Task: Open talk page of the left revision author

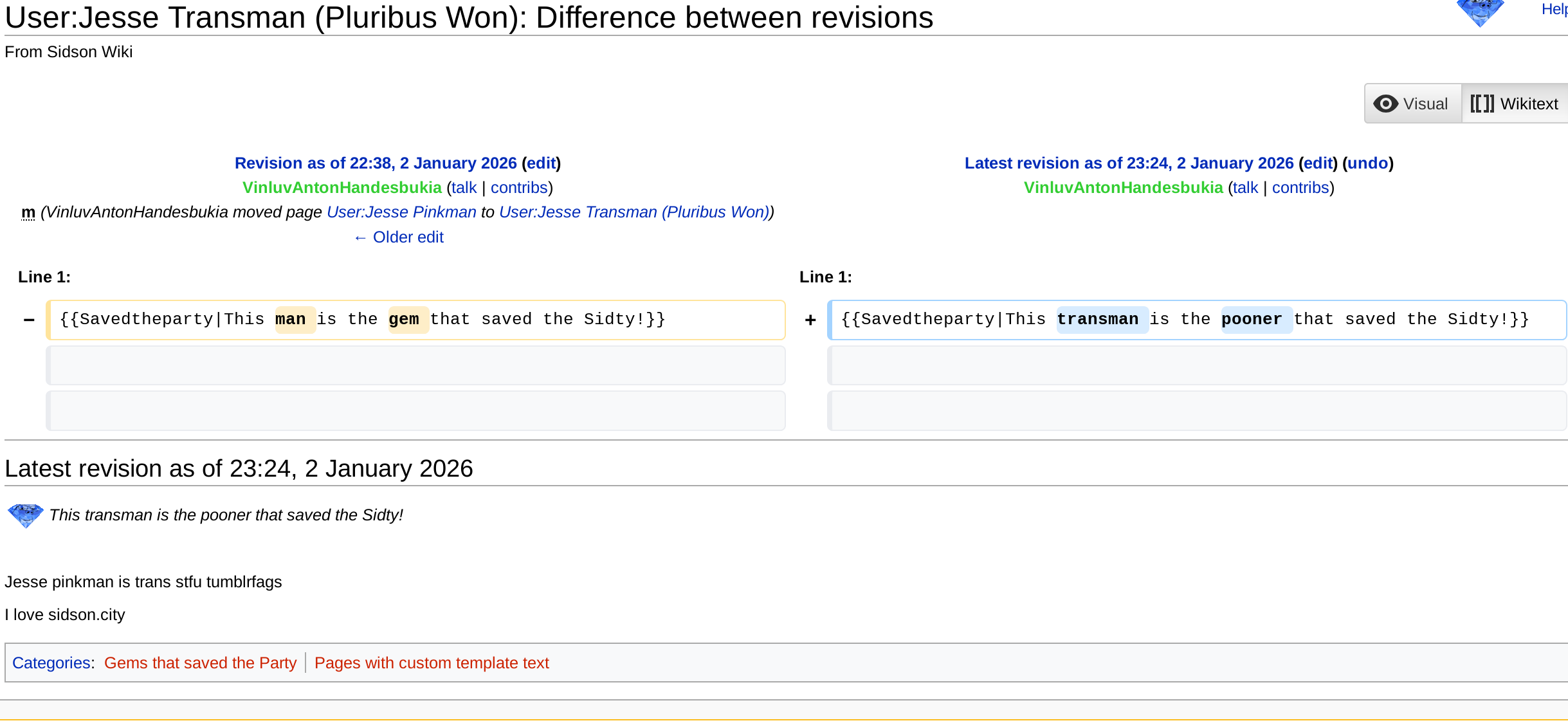Action: (x=464, y=188)
